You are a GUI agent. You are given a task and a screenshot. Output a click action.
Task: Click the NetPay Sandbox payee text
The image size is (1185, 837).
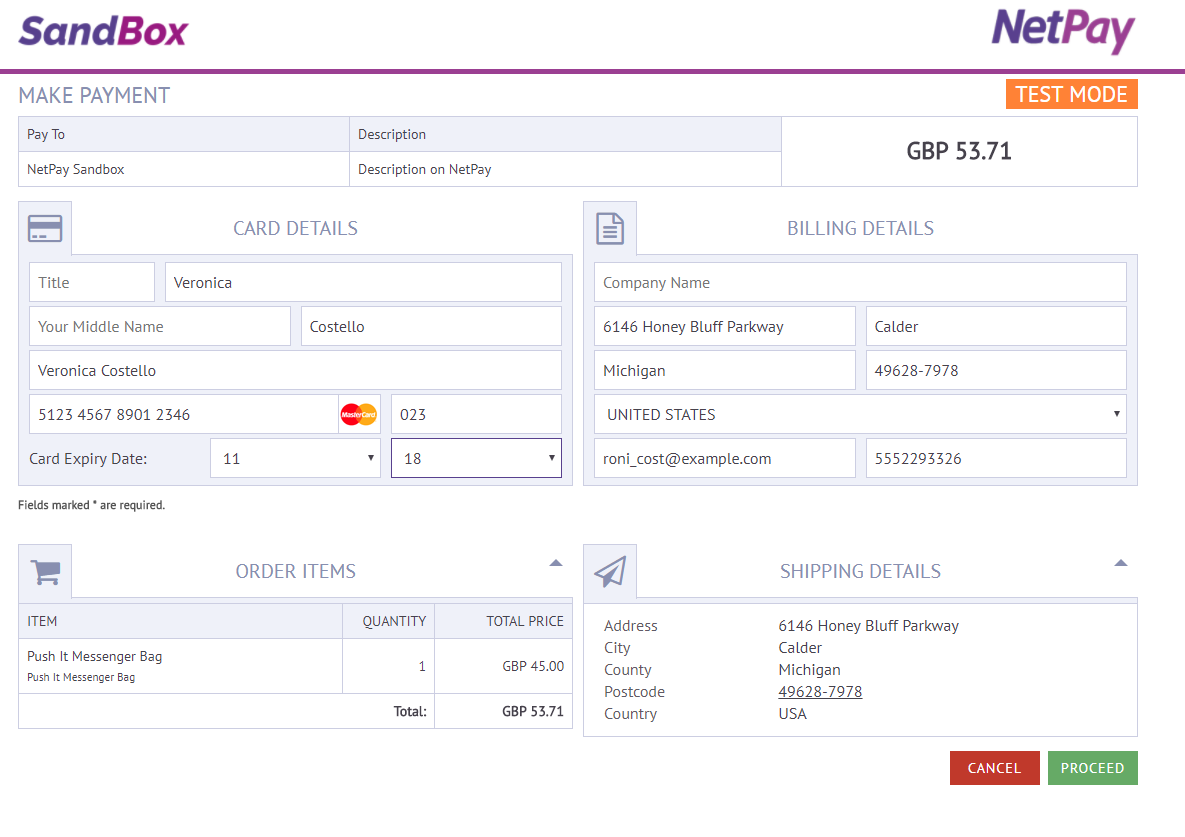click(76, 169)
